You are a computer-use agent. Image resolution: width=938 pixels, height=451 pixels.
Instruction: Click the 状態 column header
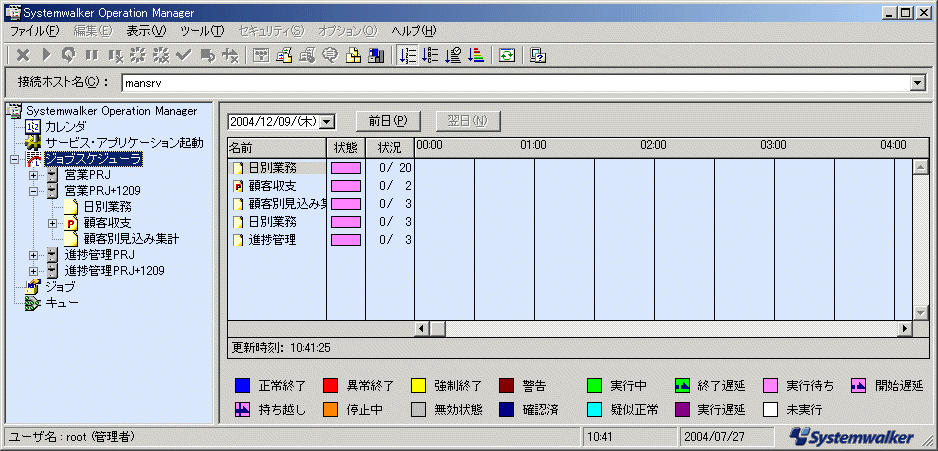tap(346, 147)
